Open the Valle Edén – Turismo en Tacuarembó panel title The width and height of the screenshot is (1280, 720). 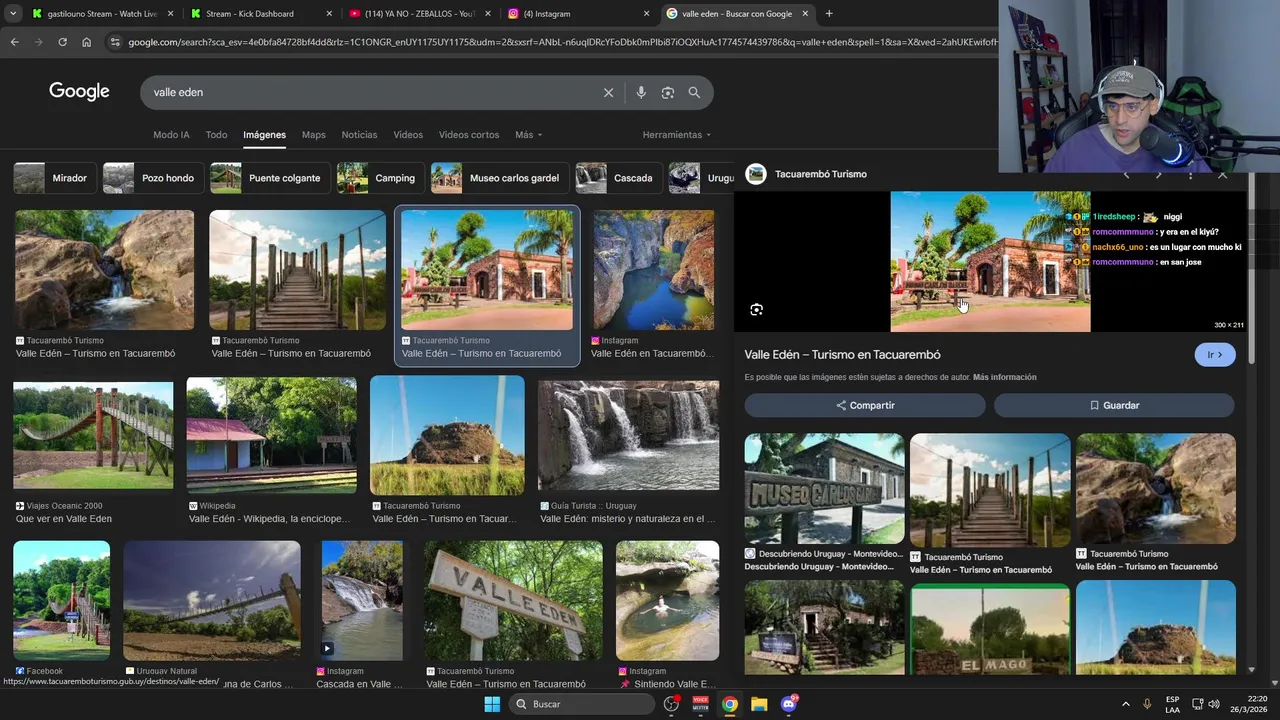point(842,355)
